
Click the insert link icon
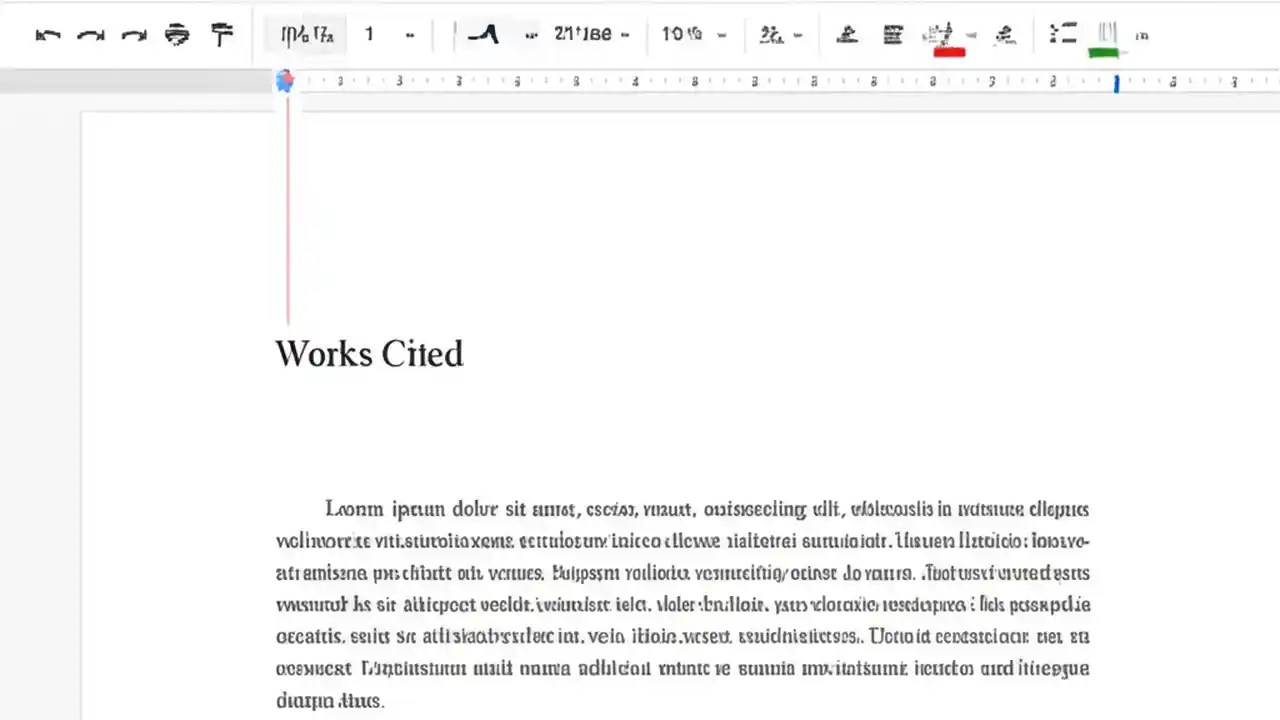click(x=847, y=35)
